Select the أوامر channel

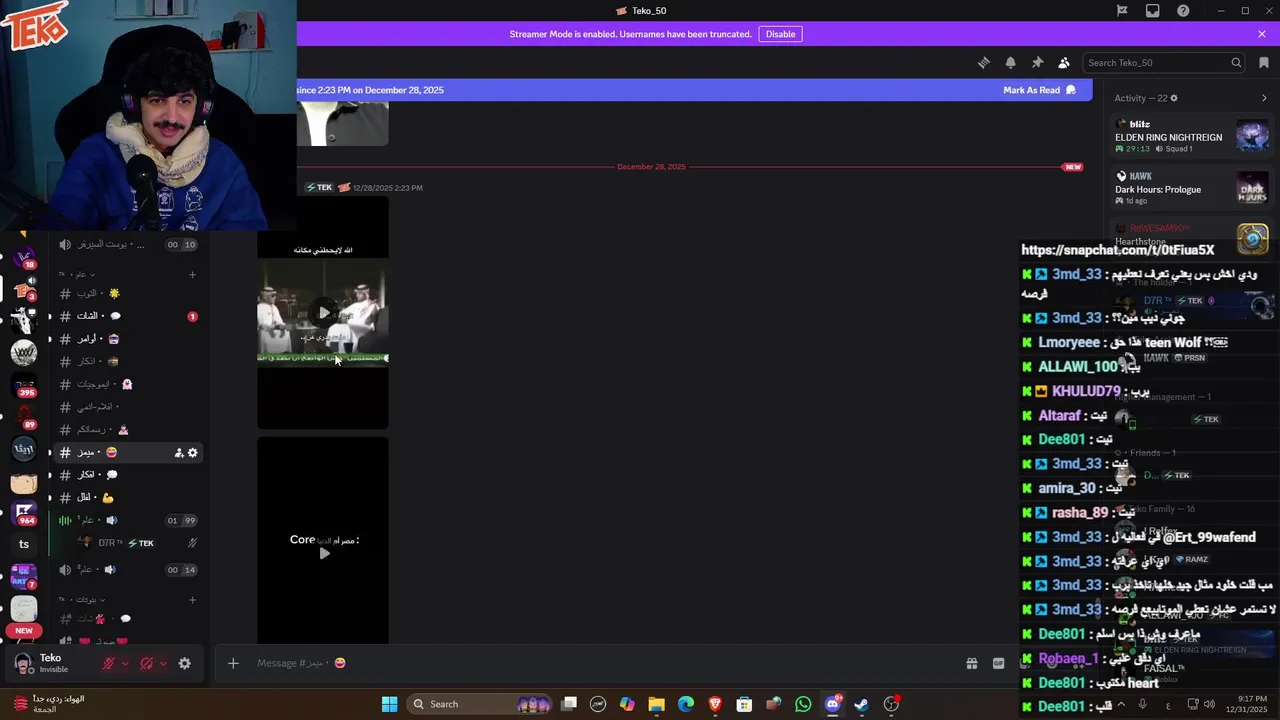(x=130, y=339)
